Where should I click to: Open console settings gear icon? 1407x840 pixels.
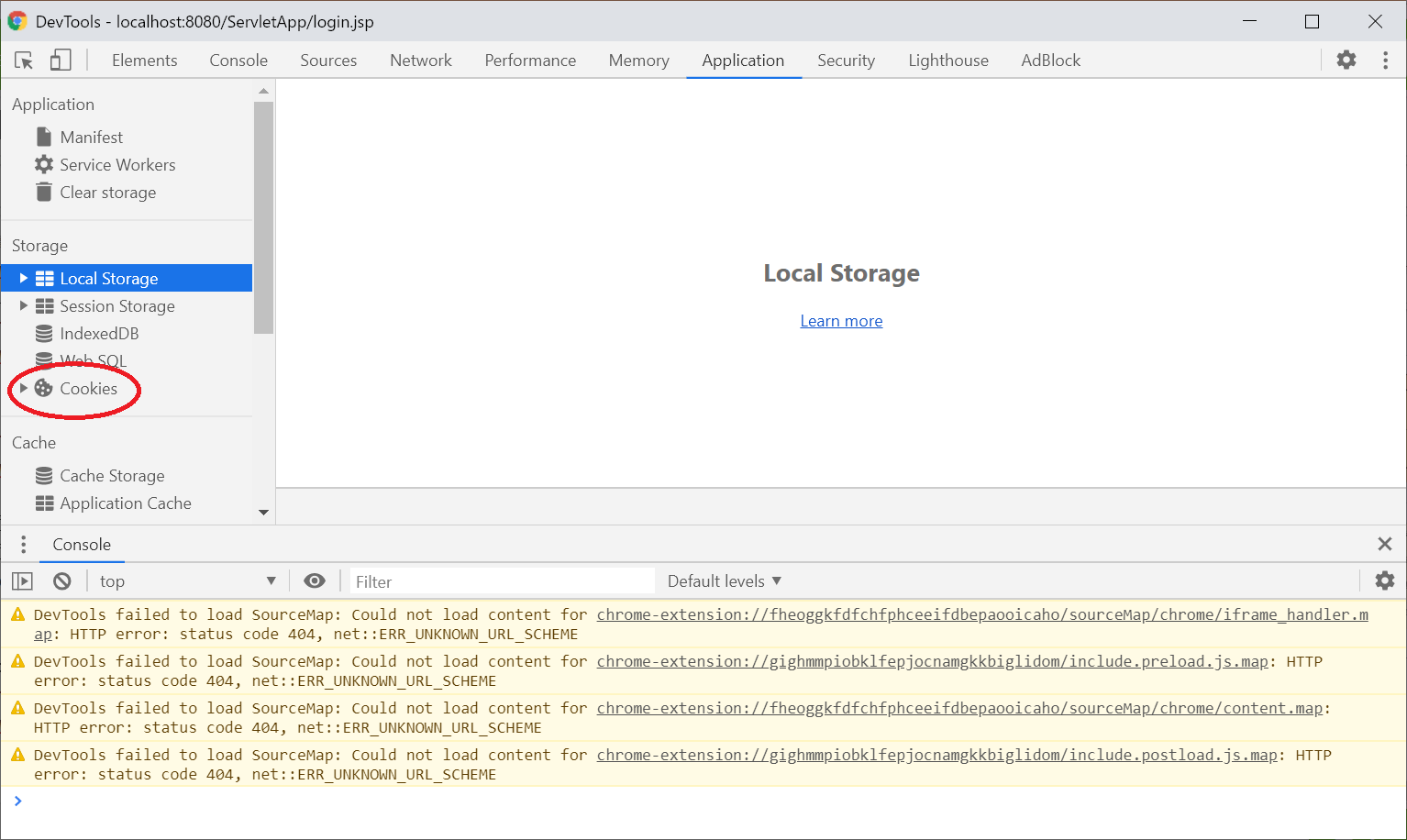[1385, 580]
